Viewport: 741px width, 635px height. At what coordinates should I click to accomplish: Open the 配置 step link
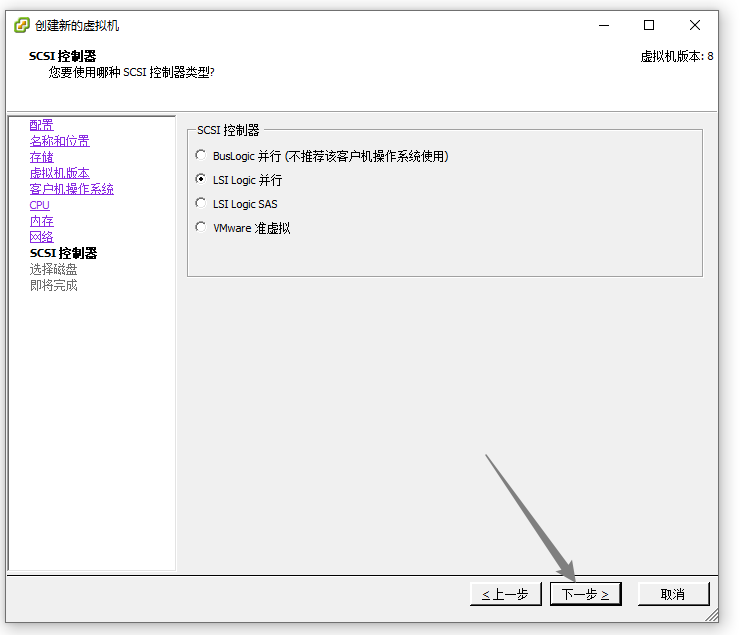pos(42,125)
